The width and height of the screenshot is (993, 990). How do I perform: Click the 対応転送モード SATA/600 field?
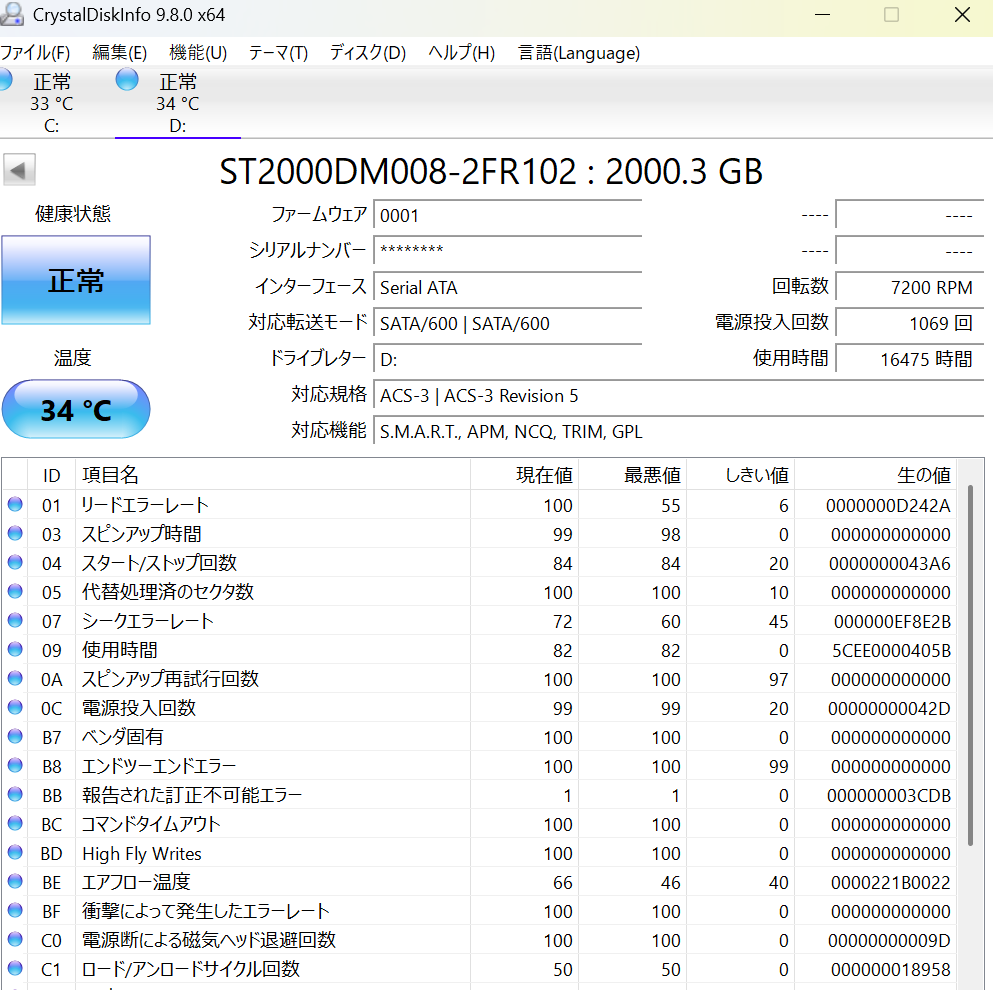pos(508,323)
